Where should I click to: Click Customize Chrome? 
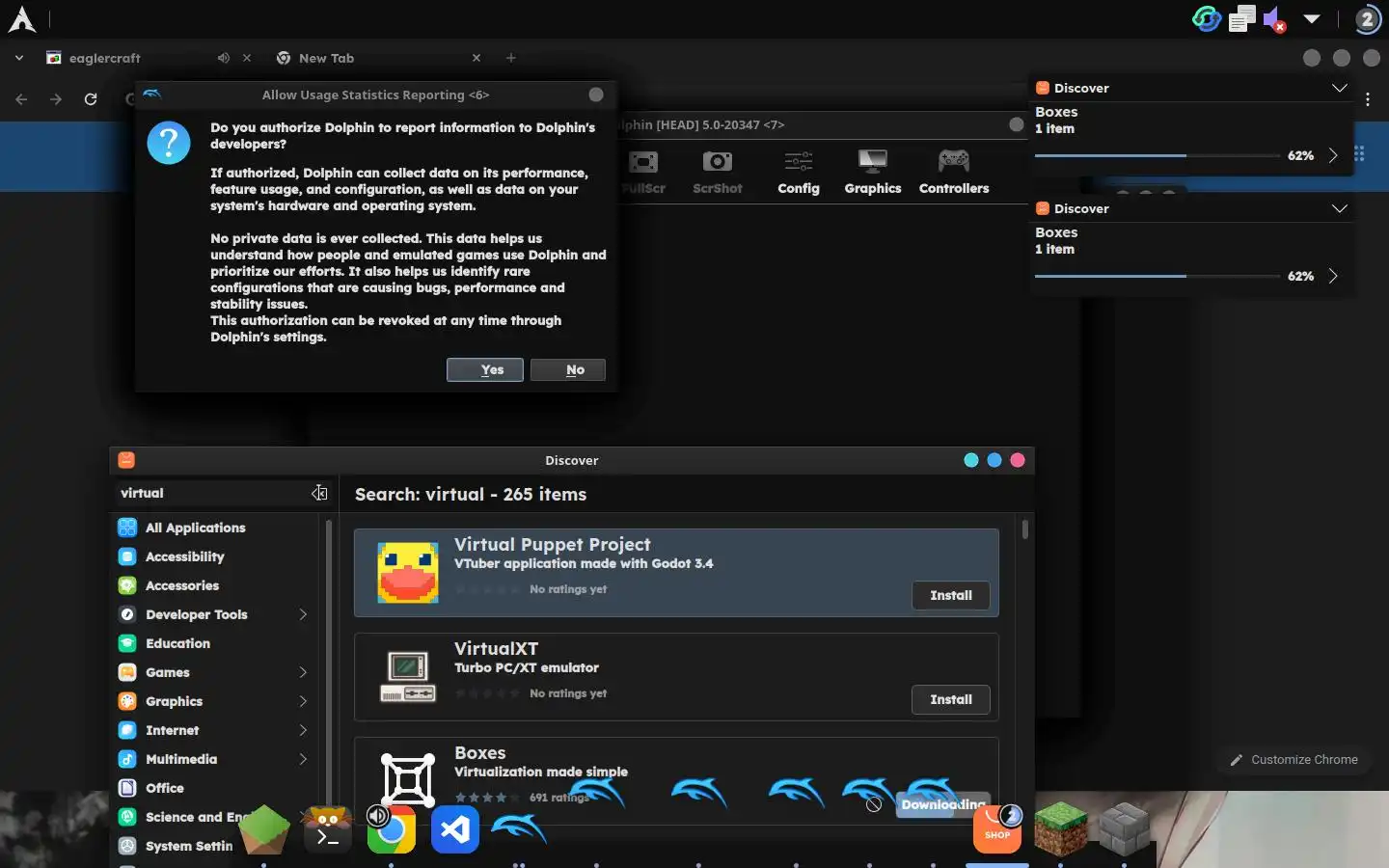point(1294,760)
